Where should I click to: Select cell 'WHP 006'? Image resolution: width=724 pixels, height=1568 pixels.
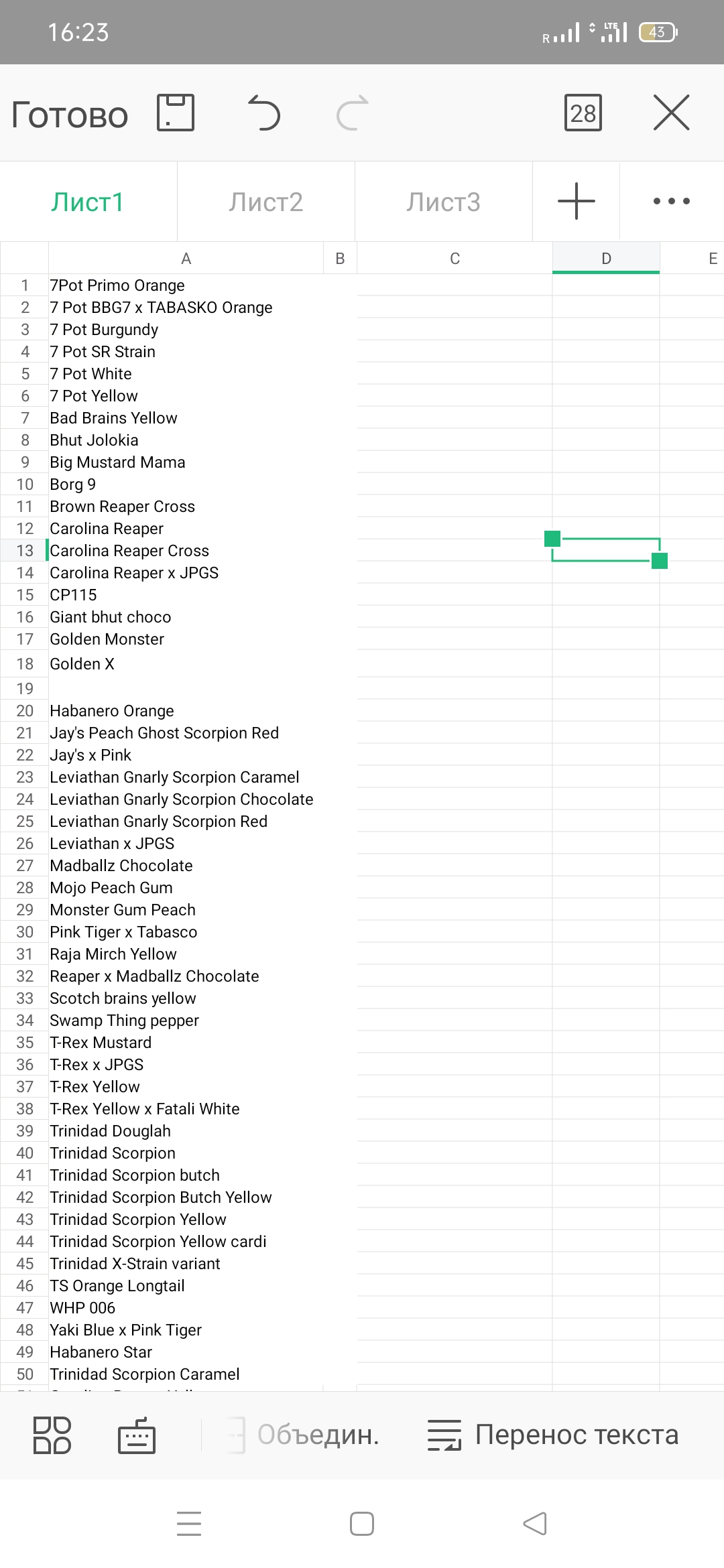(x=186, y=1308)
